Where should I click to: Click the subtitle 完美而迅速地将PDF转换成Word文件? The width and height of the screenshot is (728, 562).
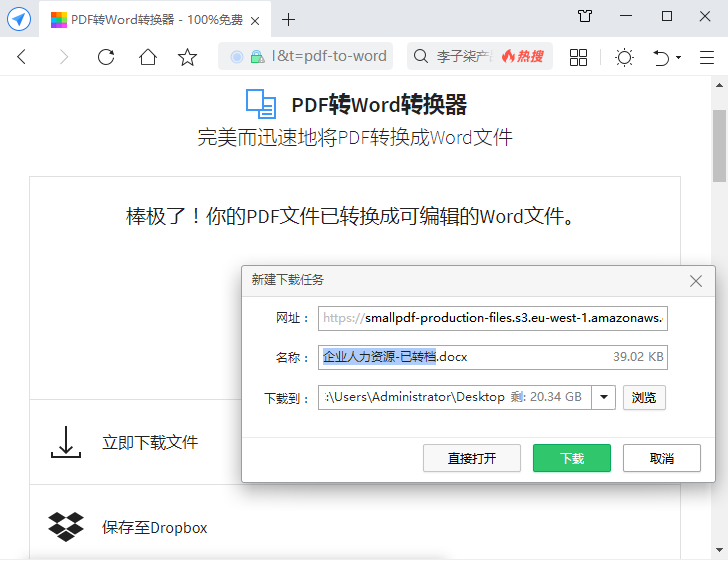pyautogui.click(x=355, y=137)
